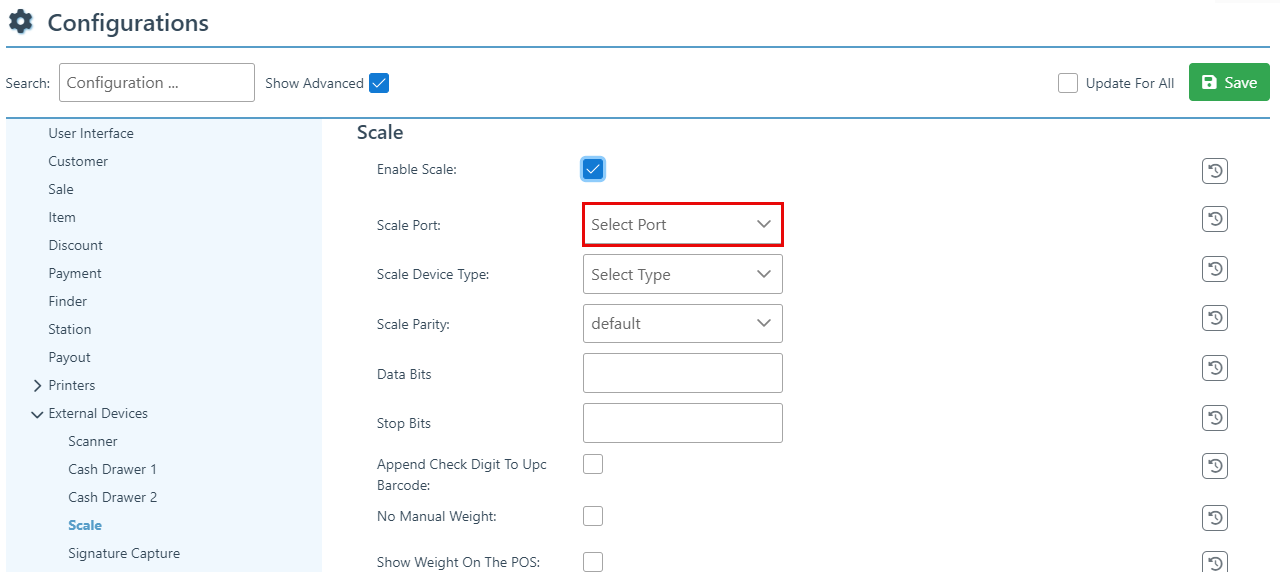Click history icon beside Scale Port
Screen dimensions: 1280x572
point(1214,219)
